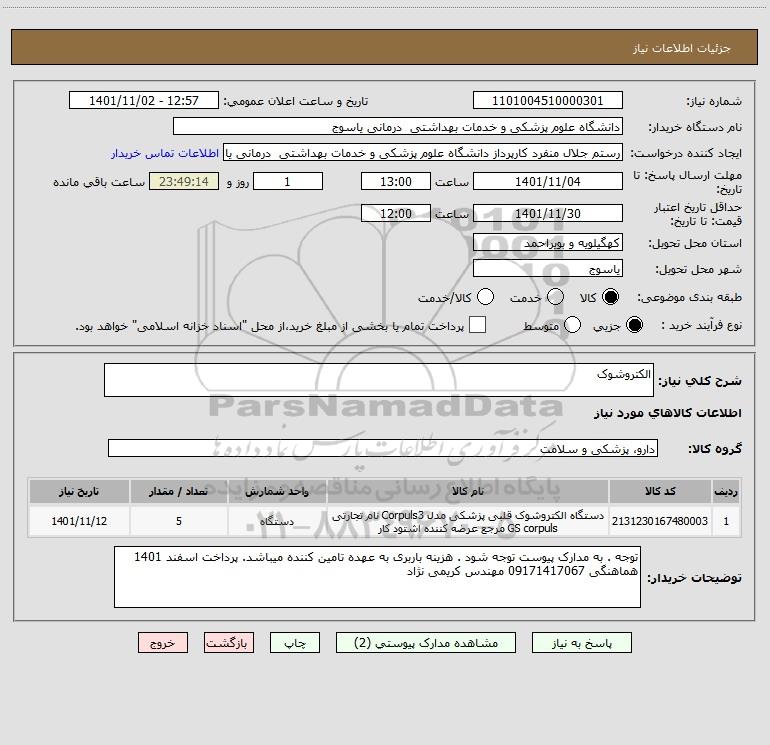Click price validity date 1401/11/30
Viewport: 770px width, 745px height.
point(548,213)
